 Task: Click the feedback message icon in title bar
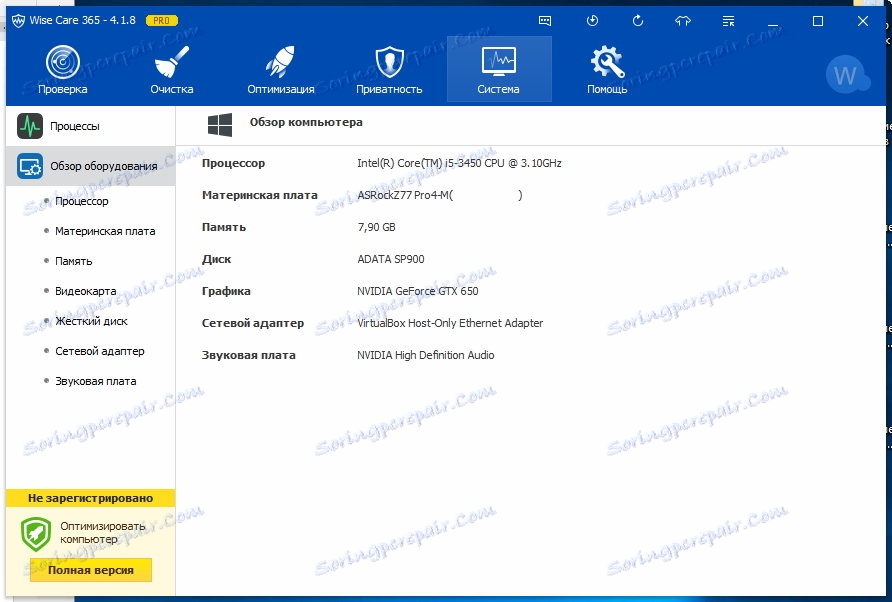544,21
